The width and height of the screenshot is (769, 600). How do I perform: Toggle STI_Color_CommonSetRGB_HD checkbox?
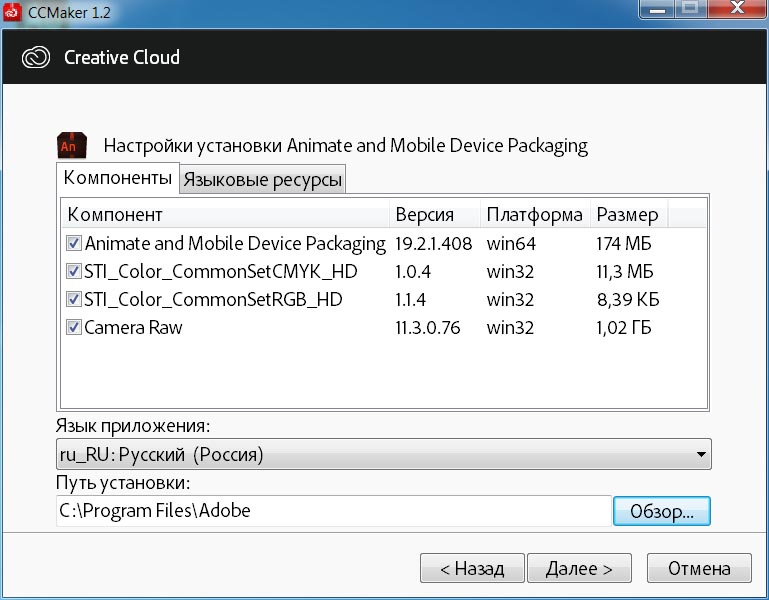pos(74,299)
